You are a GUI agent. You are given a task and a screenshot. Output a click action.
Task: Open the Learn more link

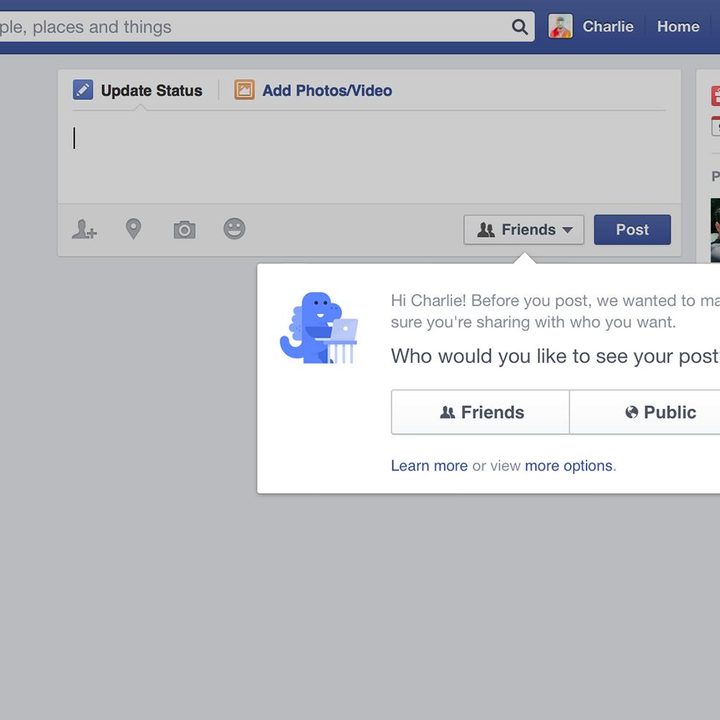point(429,466)
